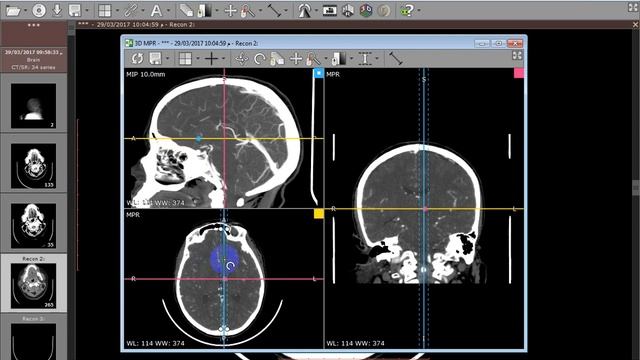This screenshot has height=360, width=640.
Task: Expand the text annotation dropdown arrow
Action: pos(168,11)
